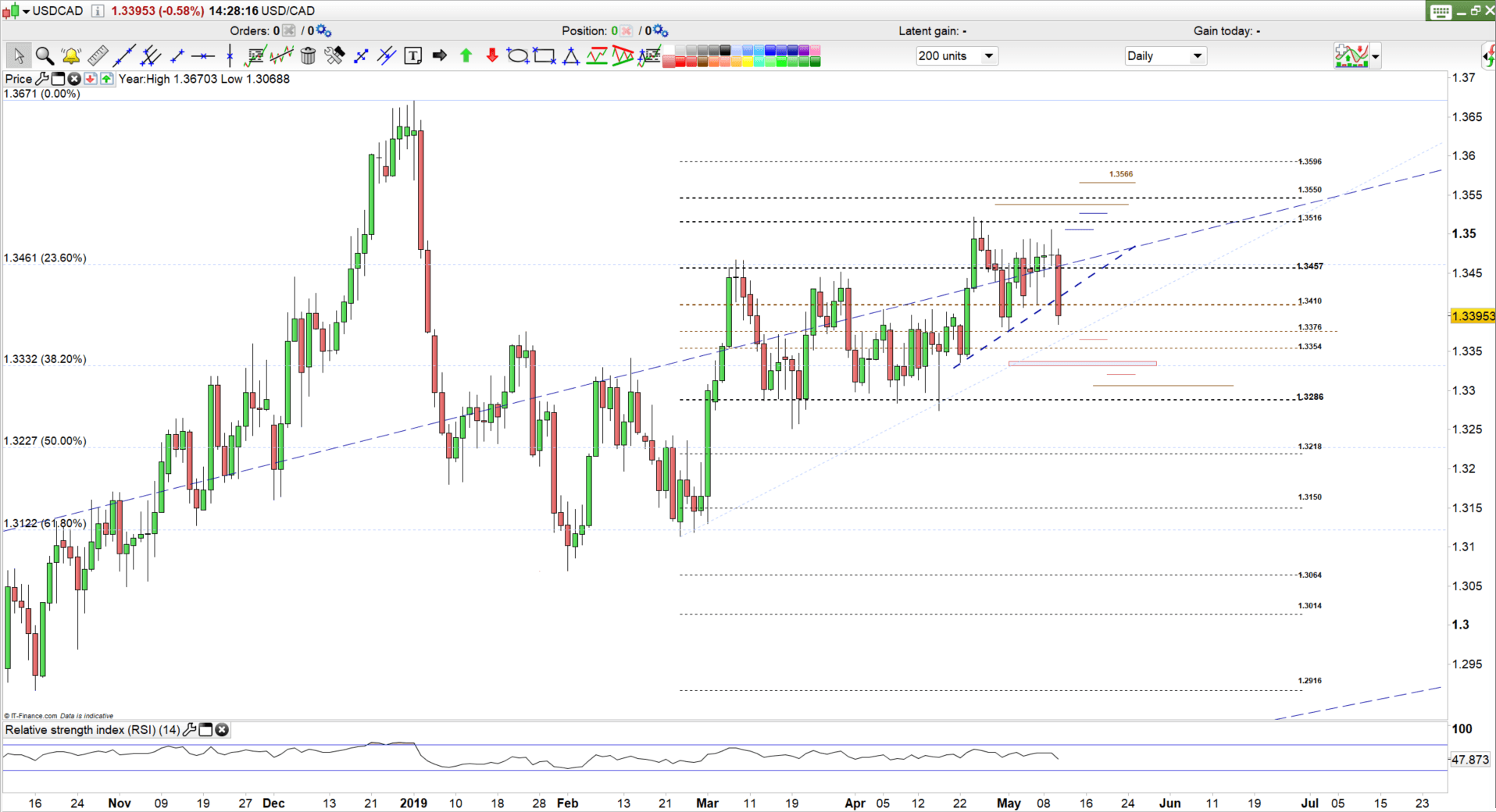Insert a black right arrow marker
Screen dimensions: 1496x812
(x=440, y=55)
